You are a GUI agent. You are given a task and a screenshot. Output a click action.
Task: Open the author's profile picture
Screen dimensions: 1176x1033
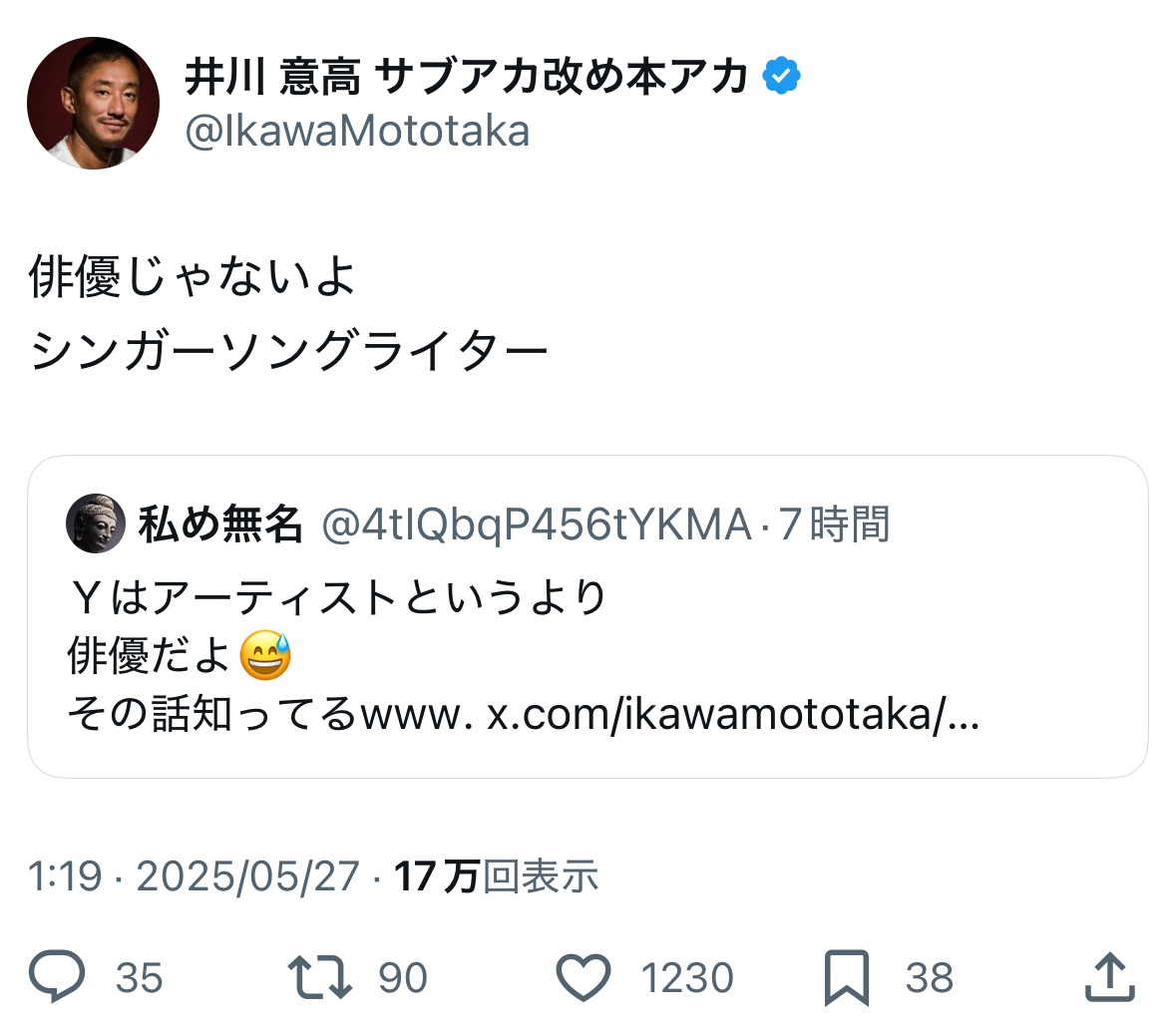coord(93,103)
